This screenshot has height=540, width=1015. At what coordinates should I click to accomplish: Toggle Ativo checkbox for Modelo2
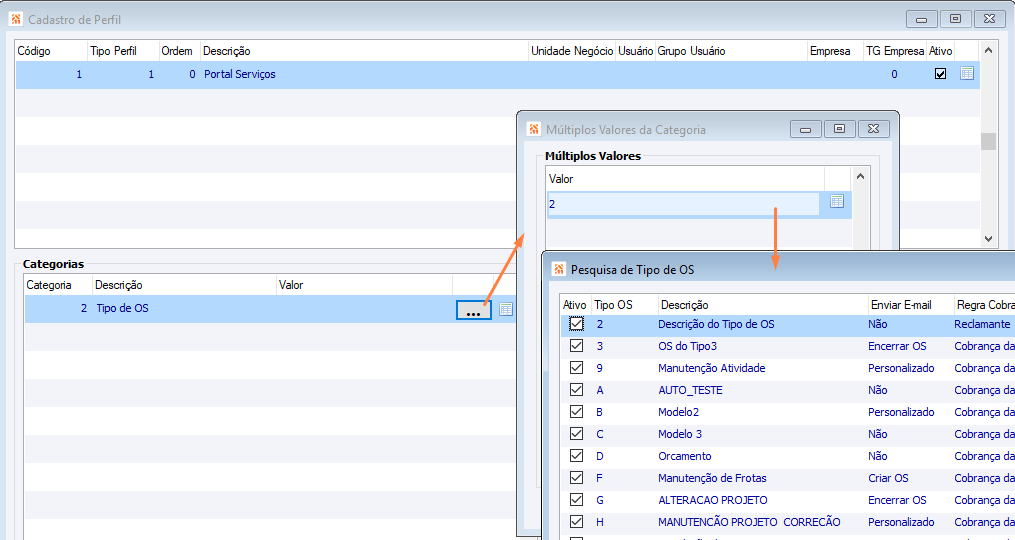click(x=576, y=412)
